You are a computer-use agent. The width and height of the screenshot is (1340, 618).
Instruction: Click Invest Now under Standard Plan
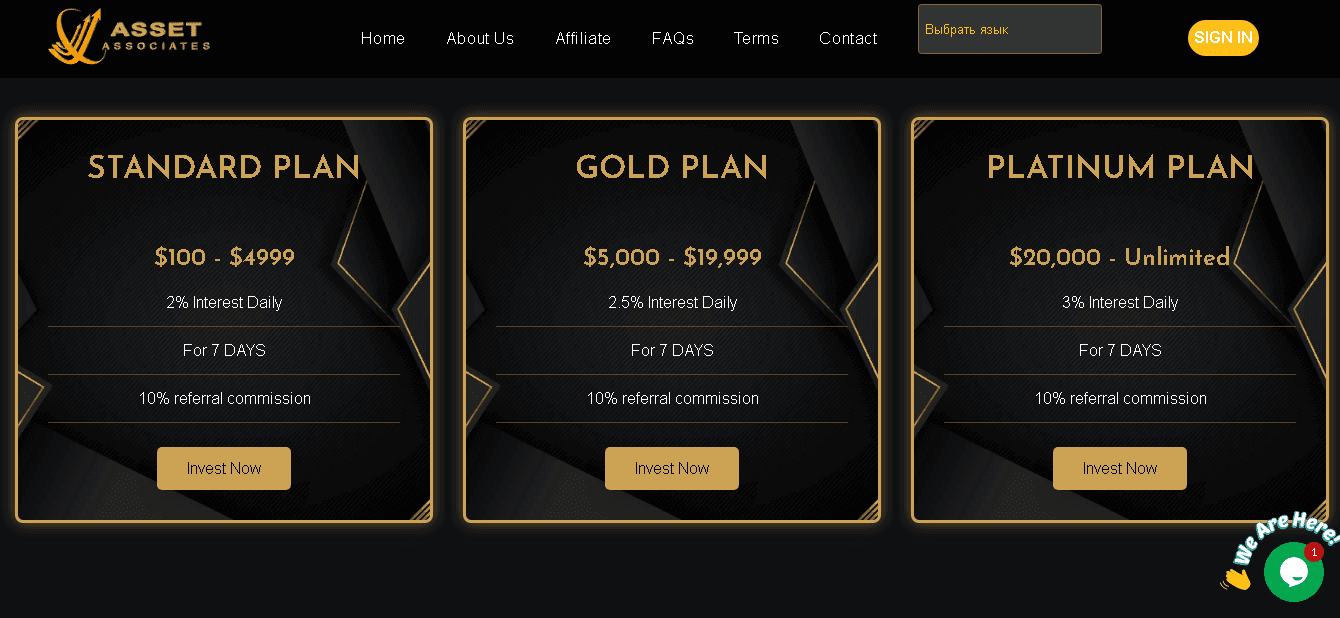coord(224,468)
